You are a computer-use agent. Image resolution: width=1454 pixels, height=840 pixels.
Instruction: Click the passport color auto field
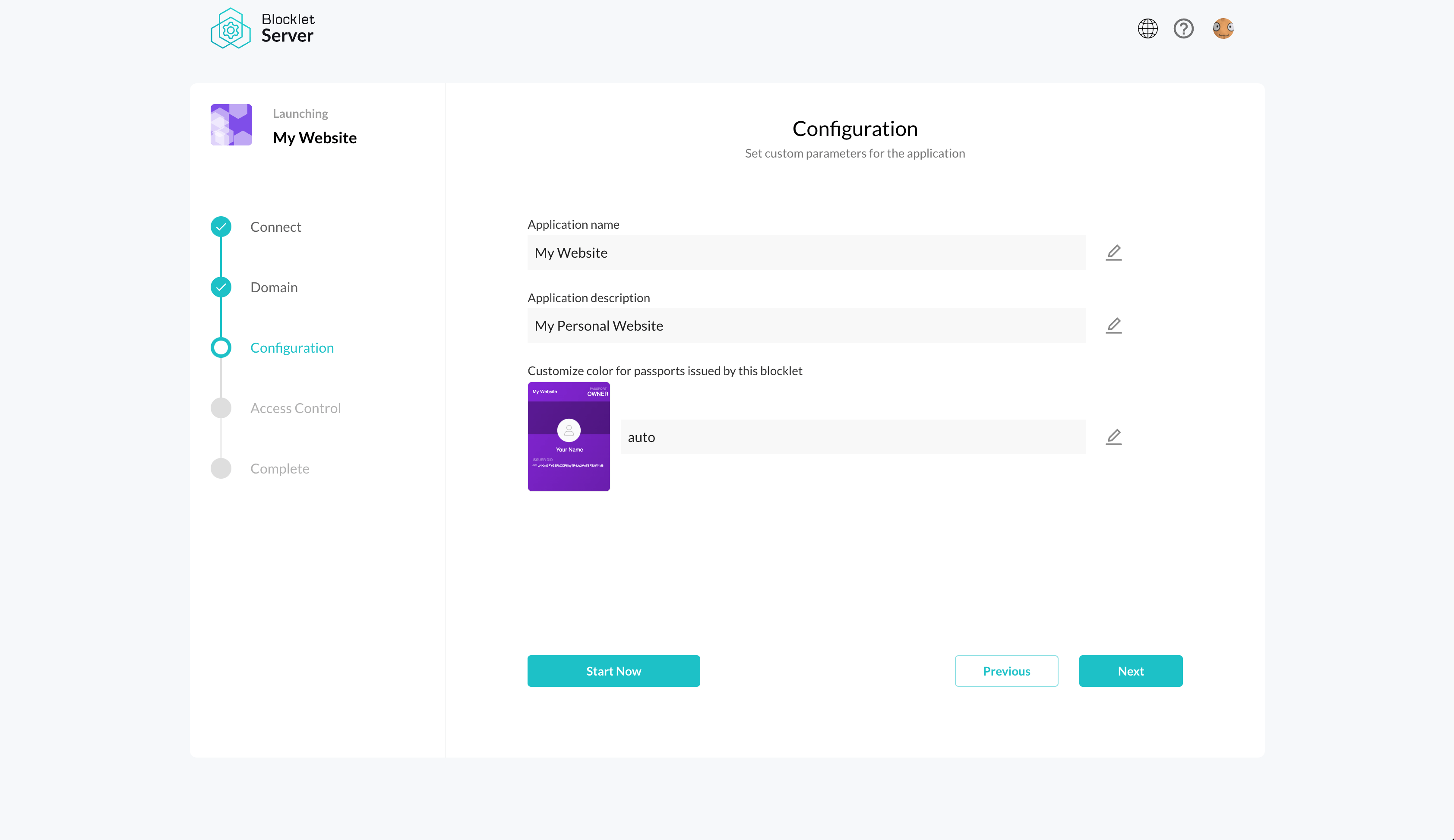click(x=853, y=437)
